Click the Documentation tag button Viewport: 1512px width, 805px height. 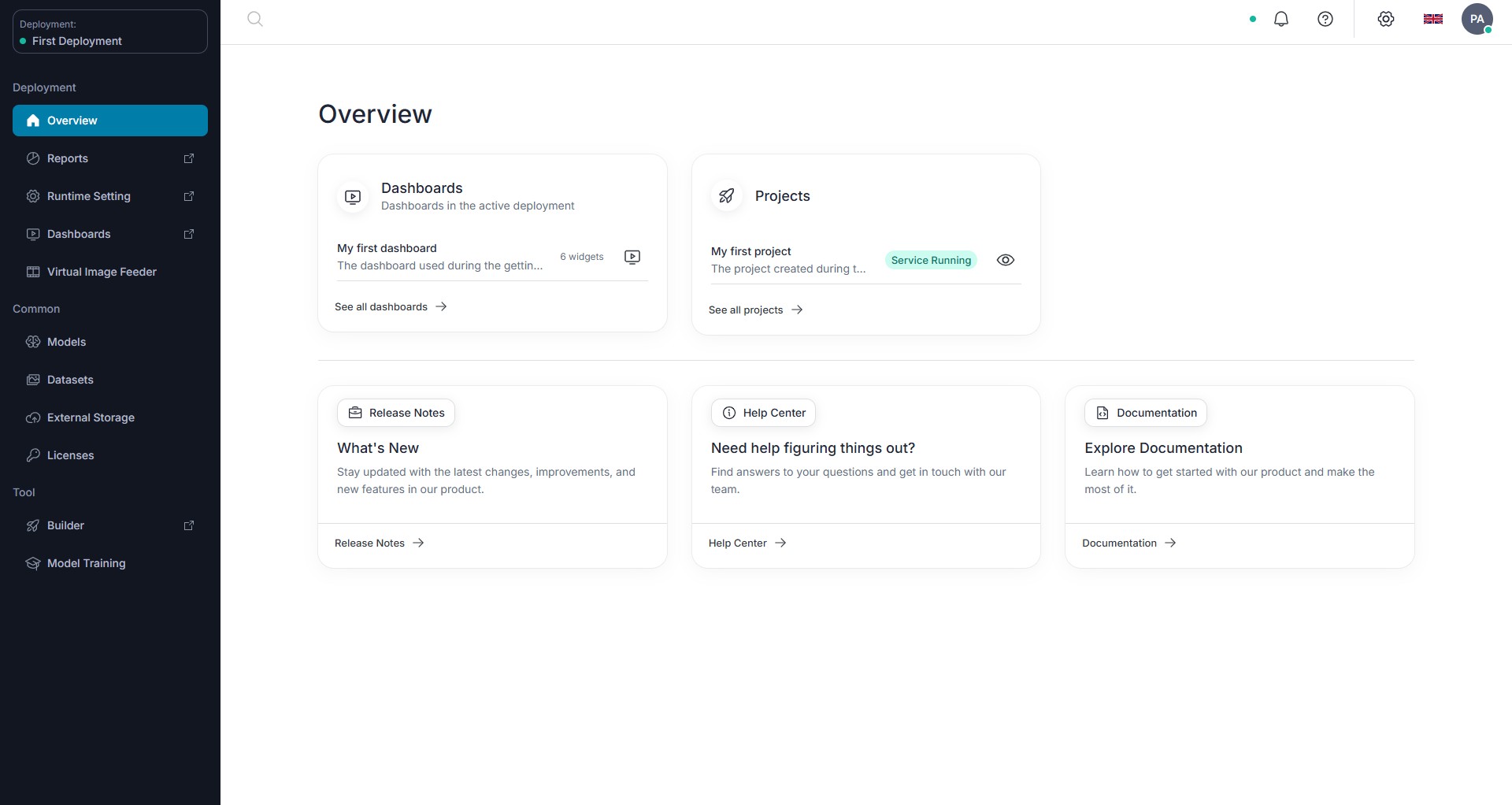pos(1146,413)
